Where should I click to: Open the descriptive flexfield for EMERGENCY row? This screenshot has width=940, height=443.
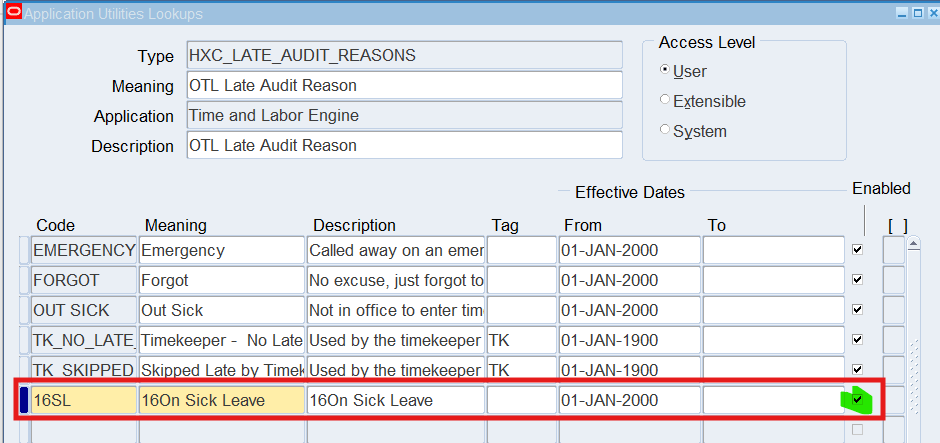893,250
